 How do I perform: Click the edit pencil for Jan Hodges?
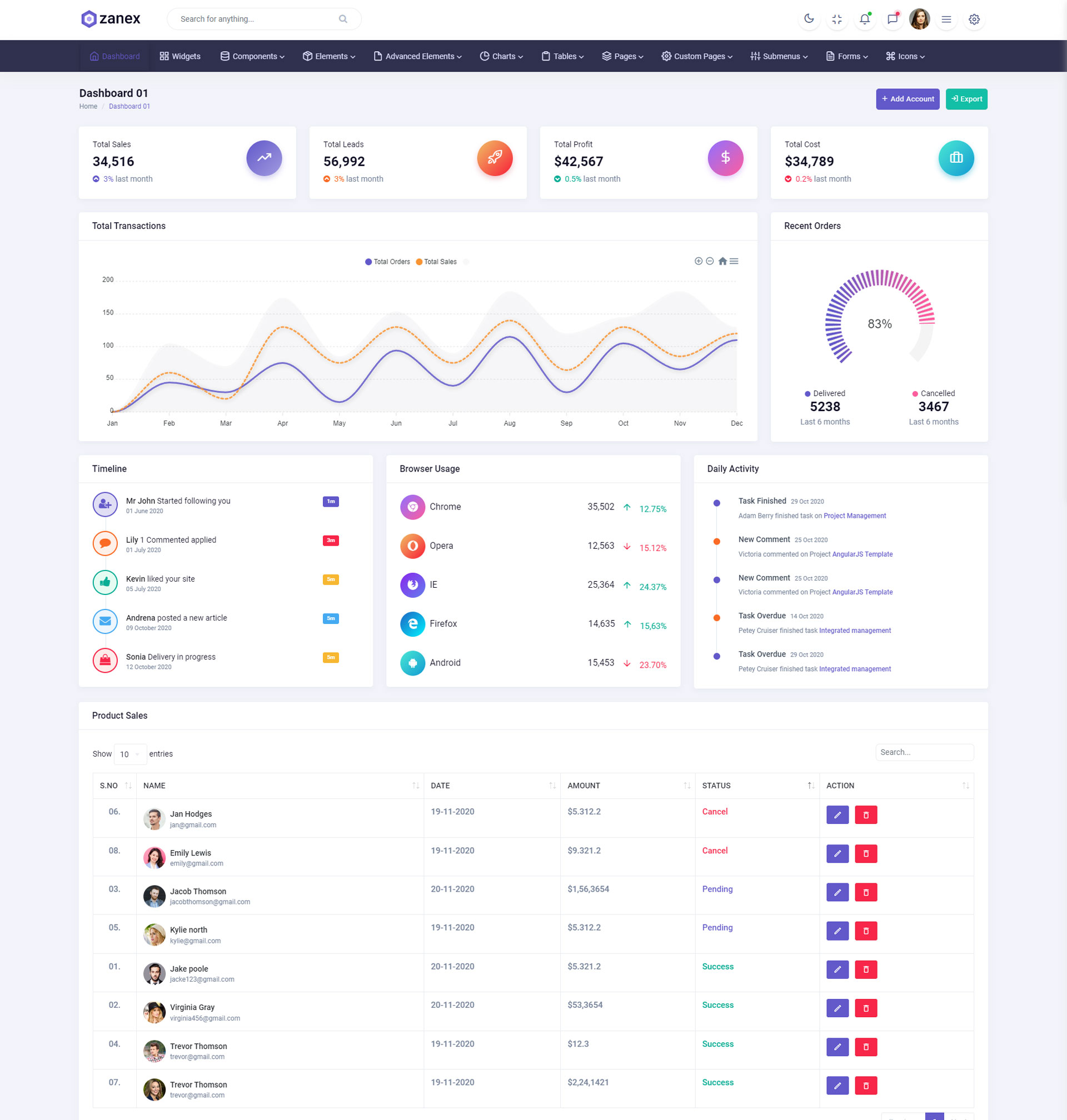pos(837,814)
